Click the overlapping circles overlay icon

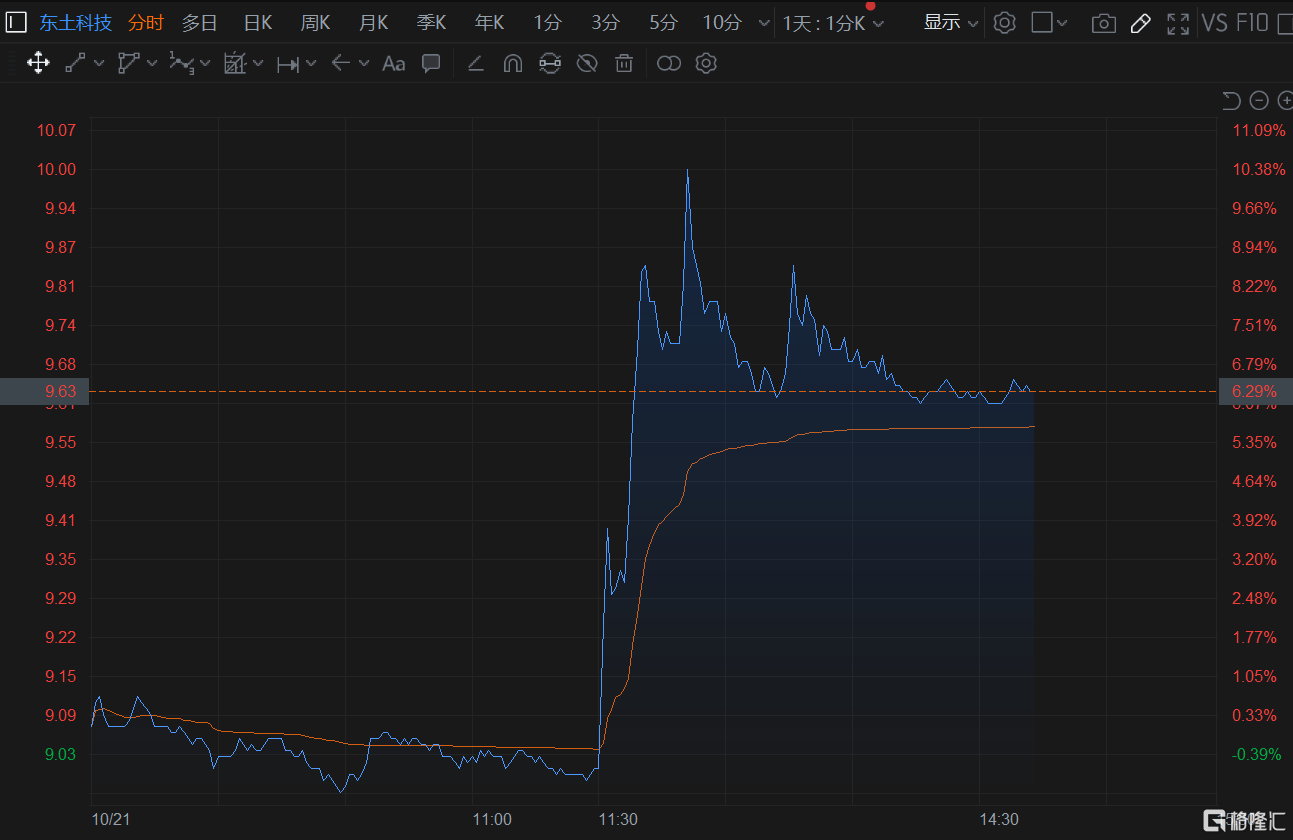pos(669,64)
